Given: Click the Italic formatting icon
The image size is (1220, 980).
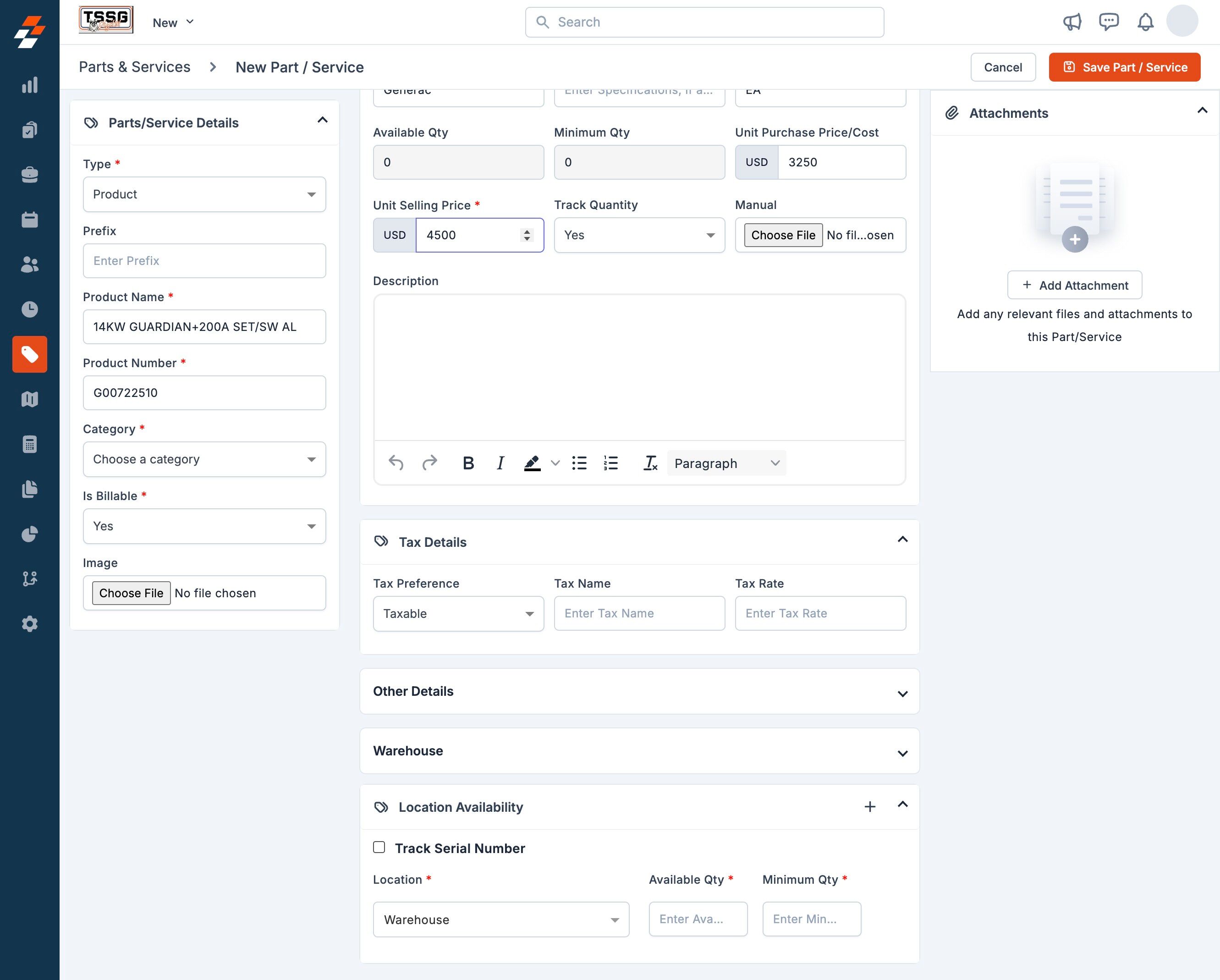Looking at the screenshot, I should tap(500, 463).
